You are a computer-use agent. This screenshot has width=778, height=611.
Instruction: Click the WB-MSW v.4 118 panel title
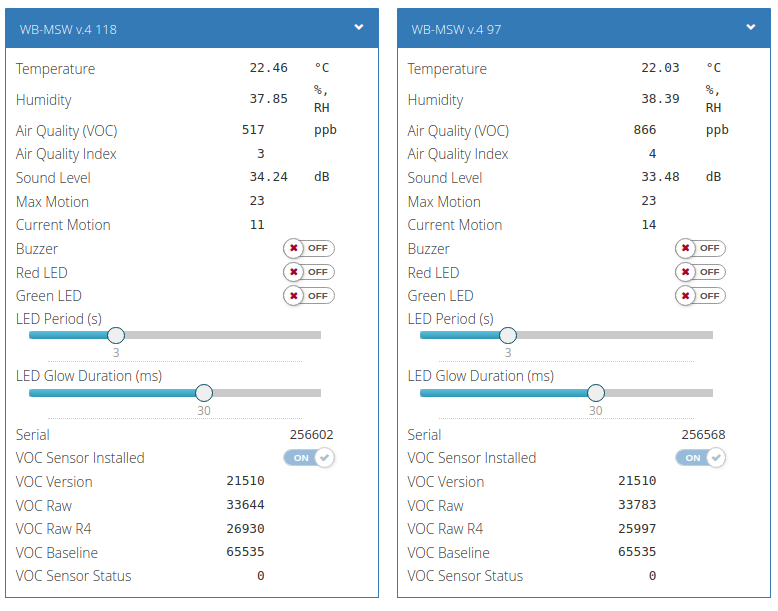click(x=68, y=30)
